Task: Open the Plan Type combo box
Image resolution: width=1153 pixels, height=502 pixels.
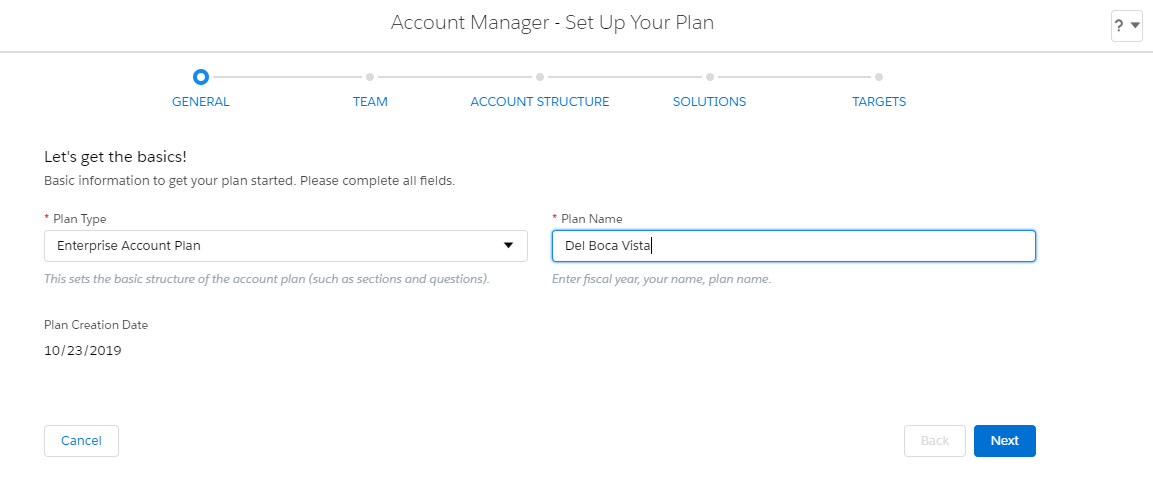Action: (286, 246)
